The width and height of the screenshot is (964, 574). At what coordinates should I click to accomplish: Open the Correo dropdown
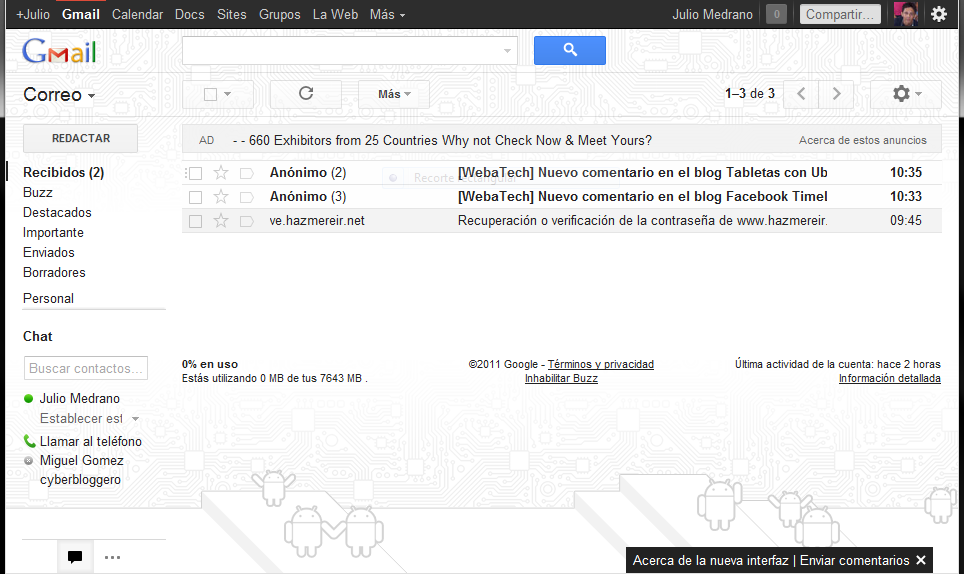point(59,95)
